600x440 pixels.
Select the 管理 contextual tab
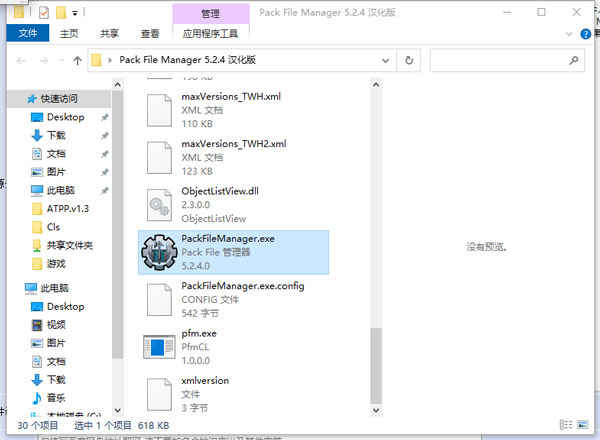click(210, 14)
